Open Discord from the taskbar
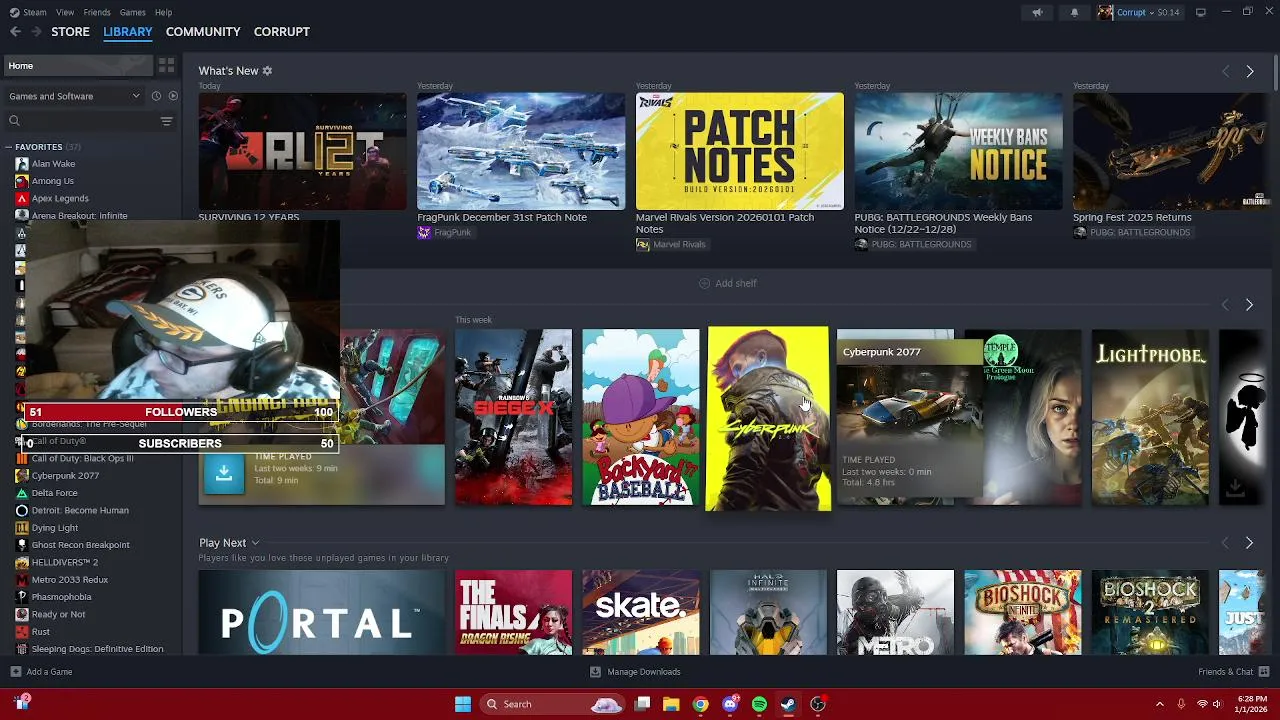Screen dimensions: 1280x720 [x=730, y=704]
